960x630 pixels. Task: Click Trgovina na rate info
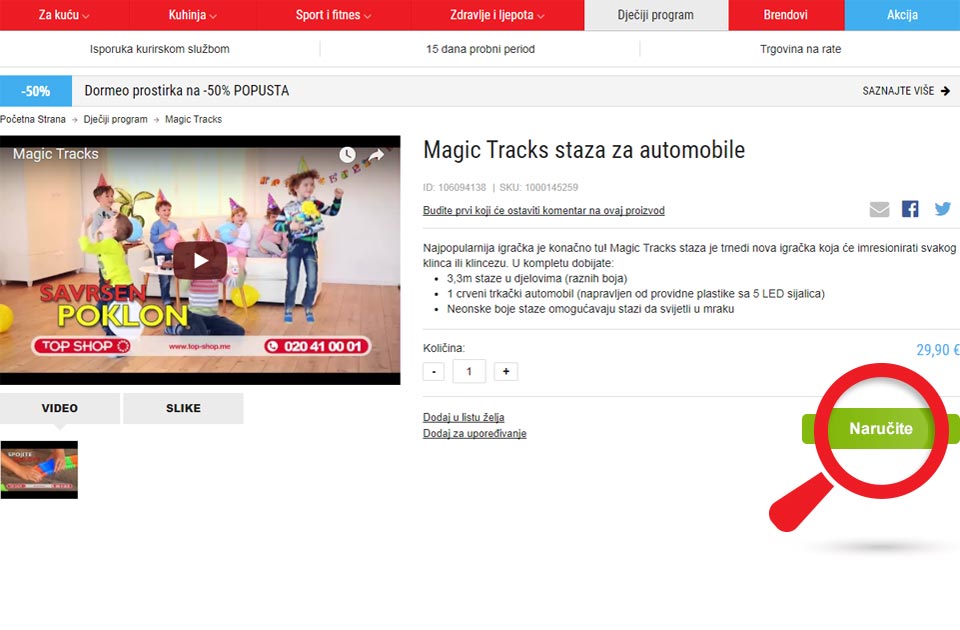[x=801, y=49]
